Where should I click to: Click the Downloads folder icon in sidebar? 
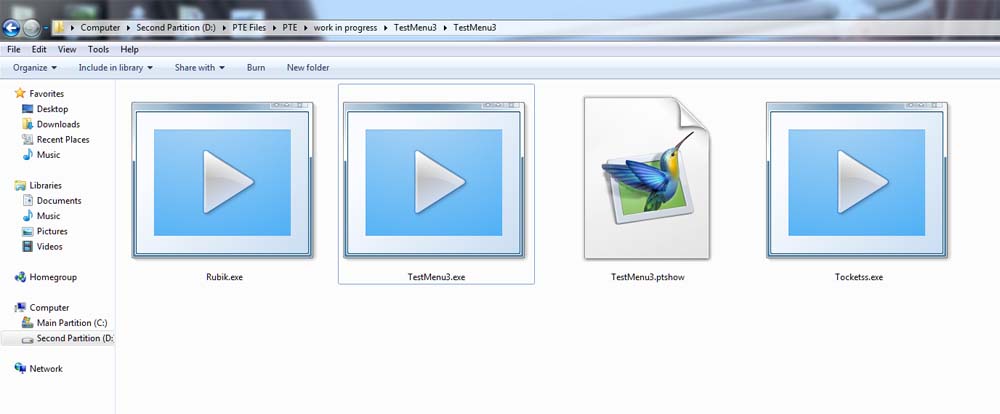click(x=27, y=124)
